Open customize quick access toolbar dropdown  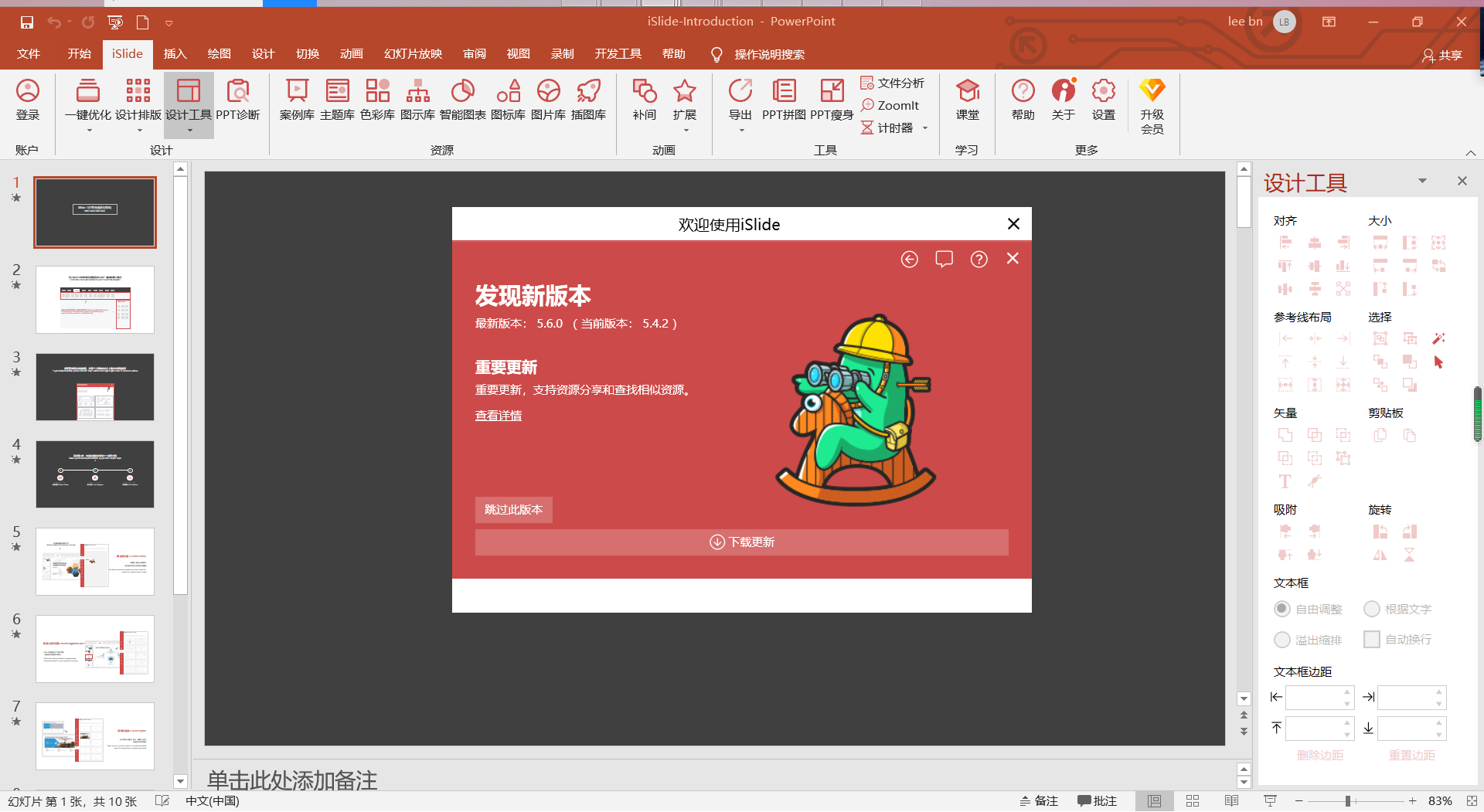tap(169, 23)
